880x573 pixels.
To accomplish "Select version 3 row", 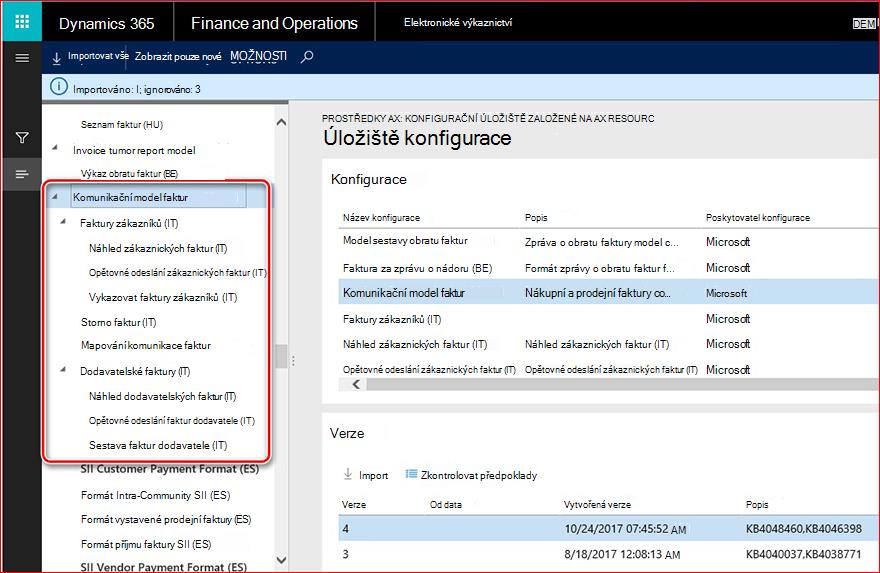I will [608, 554].
